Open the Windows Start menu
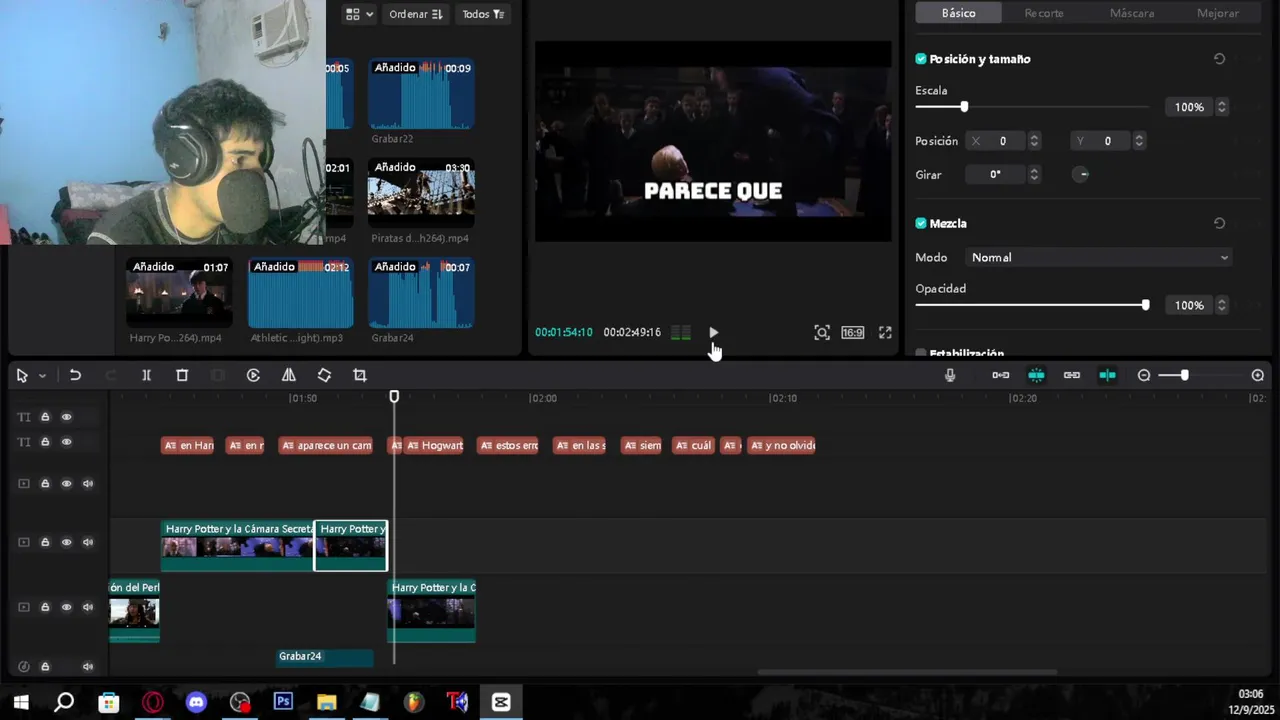 coord(21,702)
